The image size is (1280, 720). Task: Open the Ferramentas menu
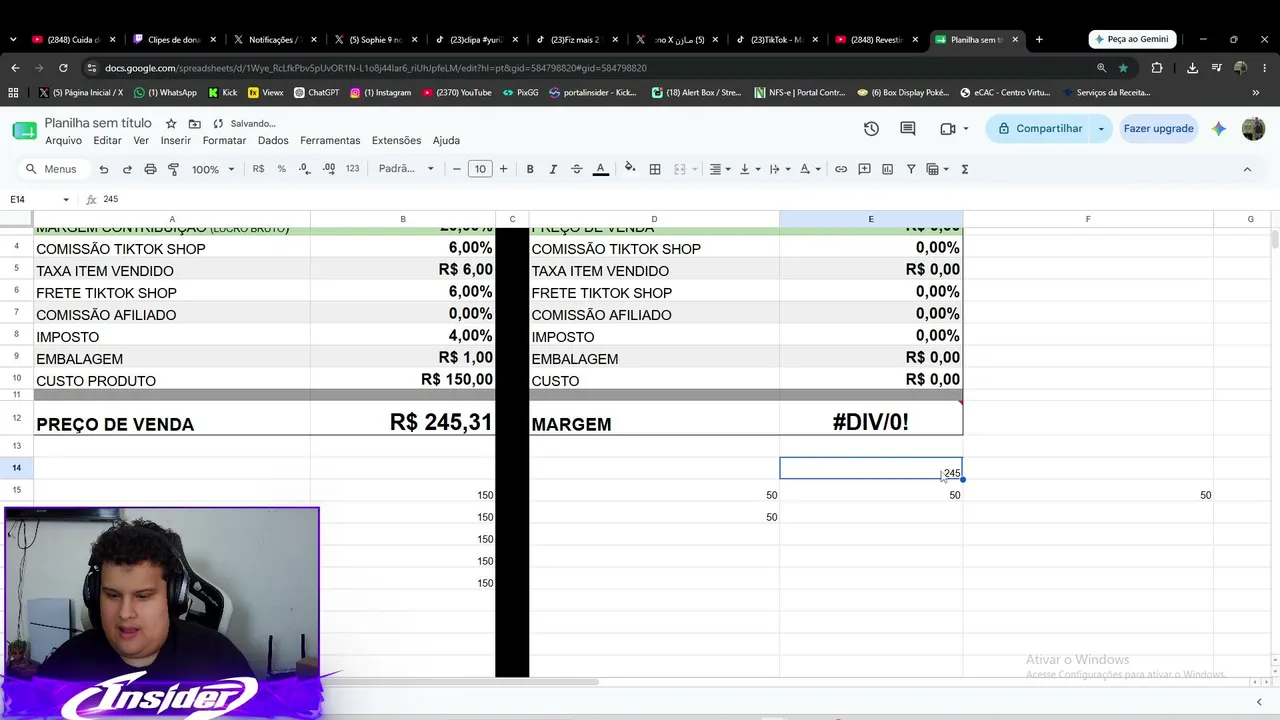tap(330, 140)
